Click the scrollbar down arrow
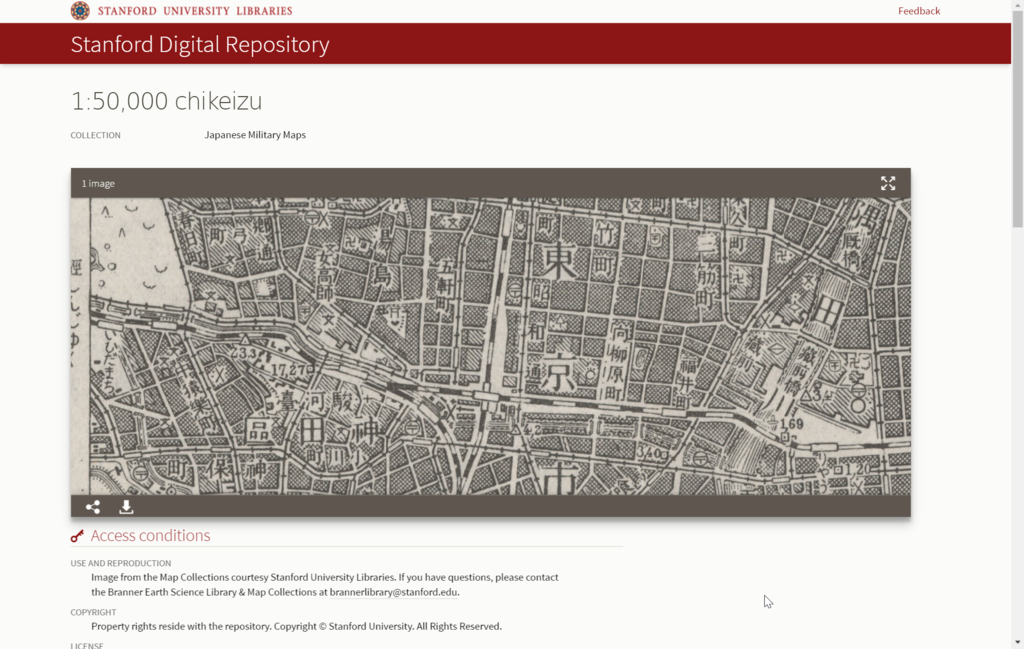This screenshot has width=1024, height=649. point(1017,643)
